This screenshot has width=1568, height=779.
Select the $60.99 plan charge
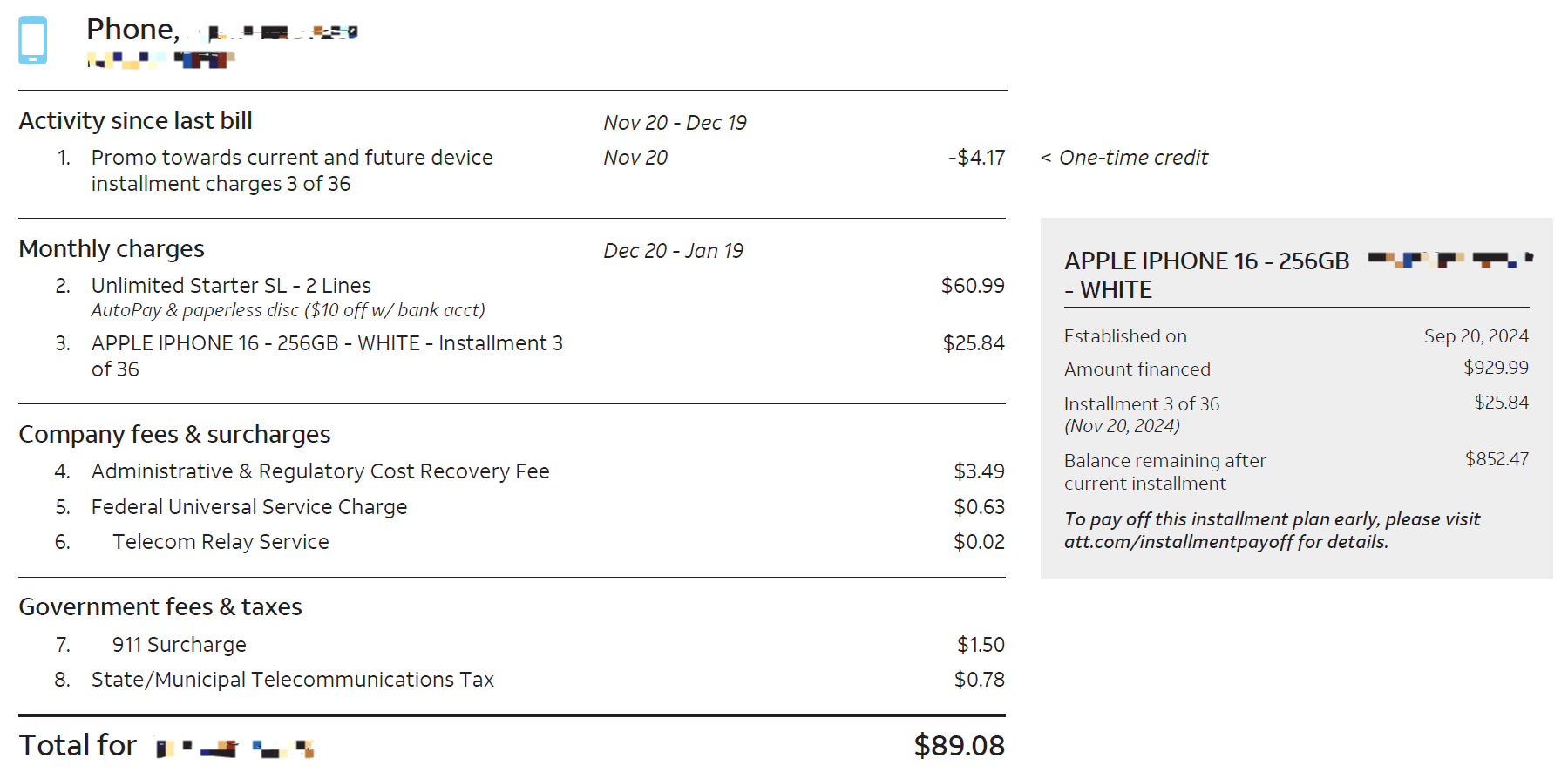point(973,286)
